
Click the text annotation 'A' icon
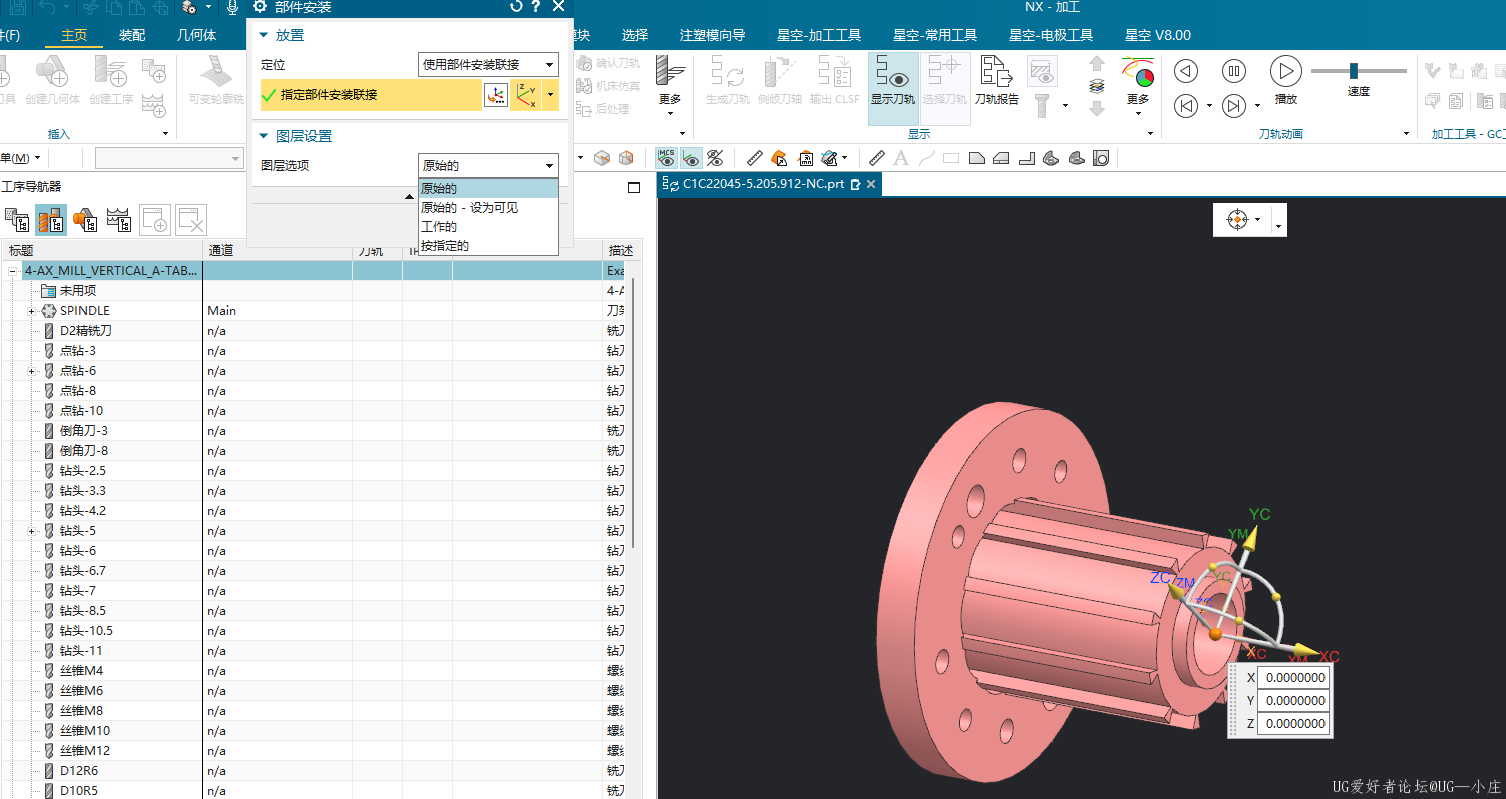901,158
